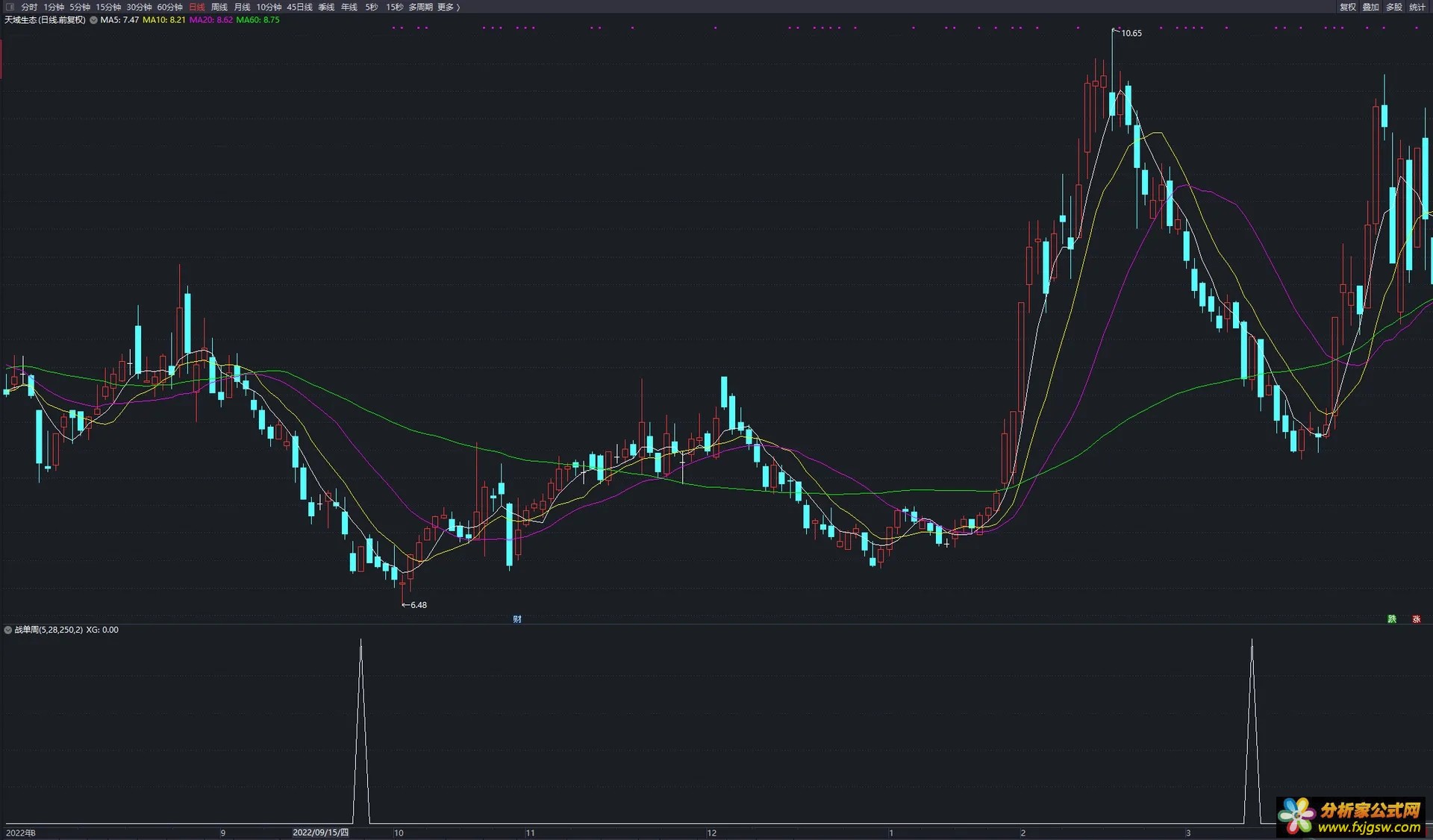Switch to 季线 quarterly chart
Image resolution: width=1433 pixels, height=840 pixels.
tap(326, 7)
